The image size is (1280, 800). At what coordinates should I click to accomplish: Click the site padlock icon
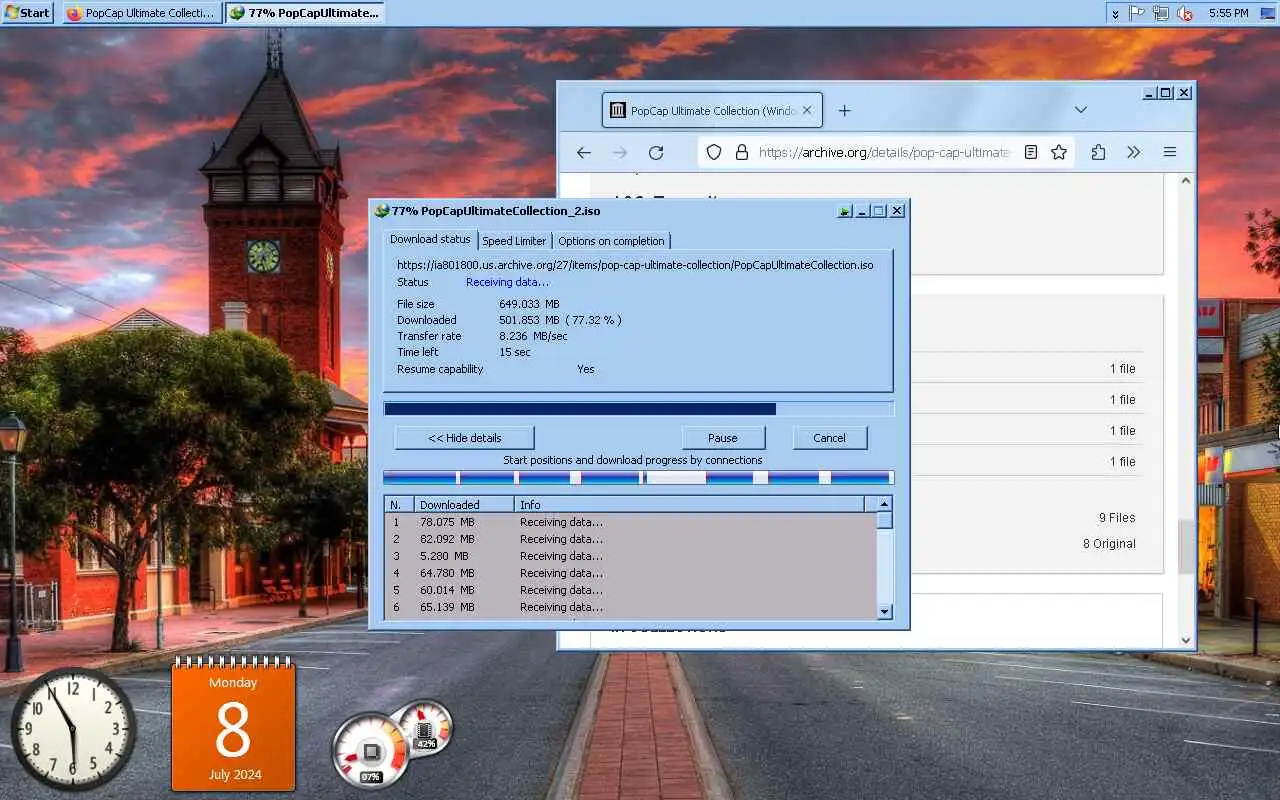click(x=742, y=152)
